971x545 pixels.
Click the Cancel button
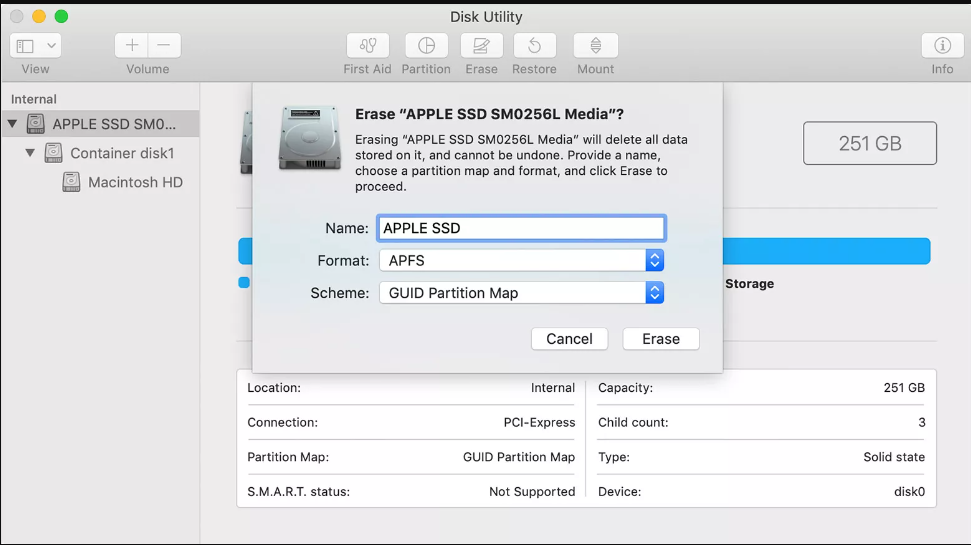point(569,339)
